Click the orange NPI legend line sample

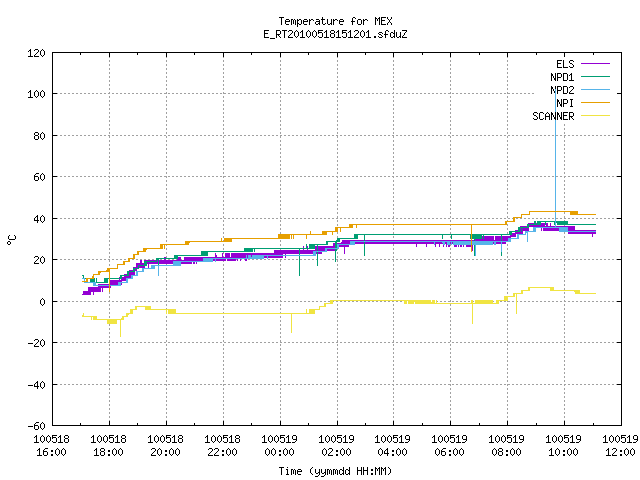click(596, 102)
